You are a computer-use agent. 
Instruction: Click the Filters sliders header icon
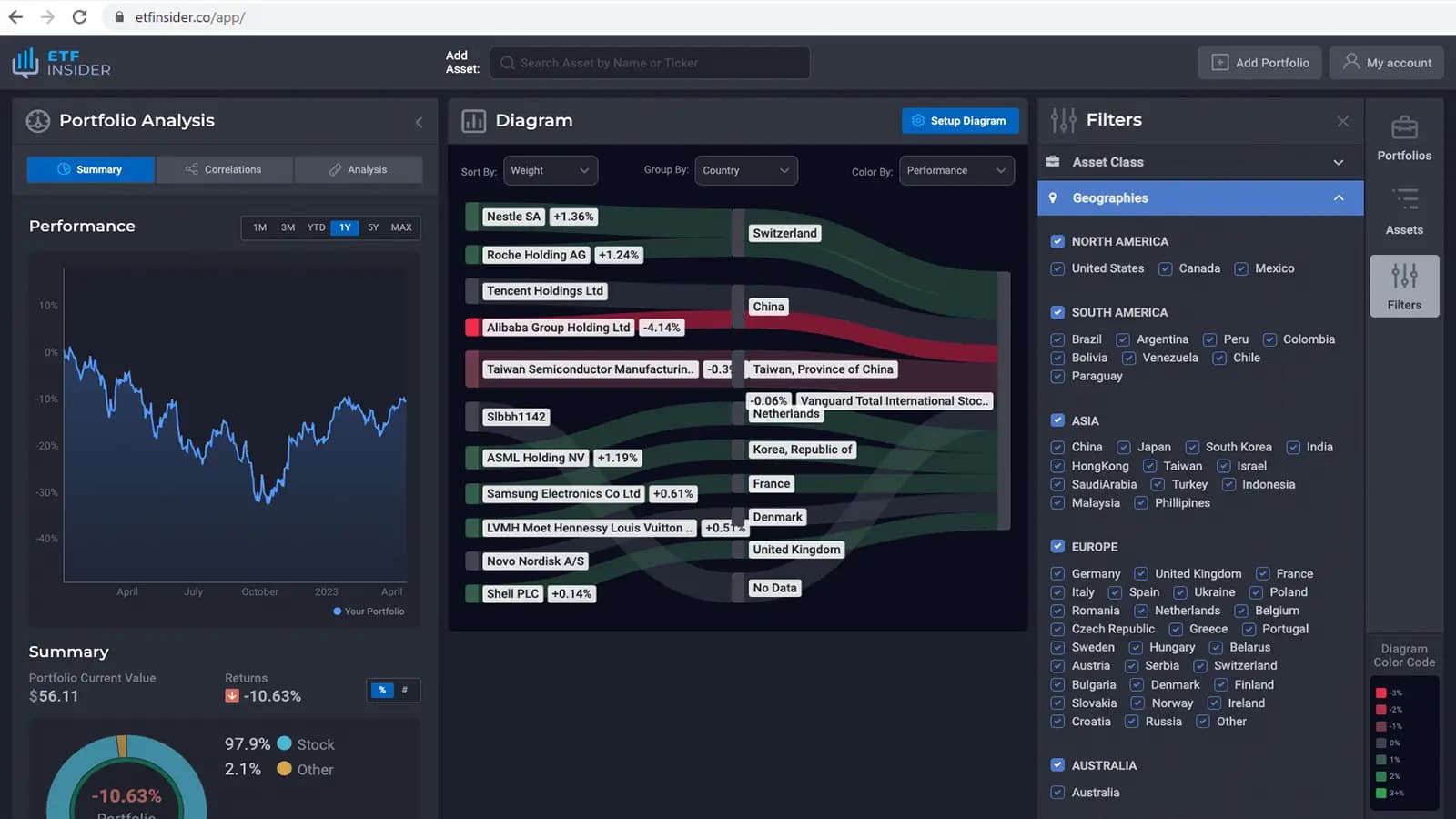[x=1063, y=120]
